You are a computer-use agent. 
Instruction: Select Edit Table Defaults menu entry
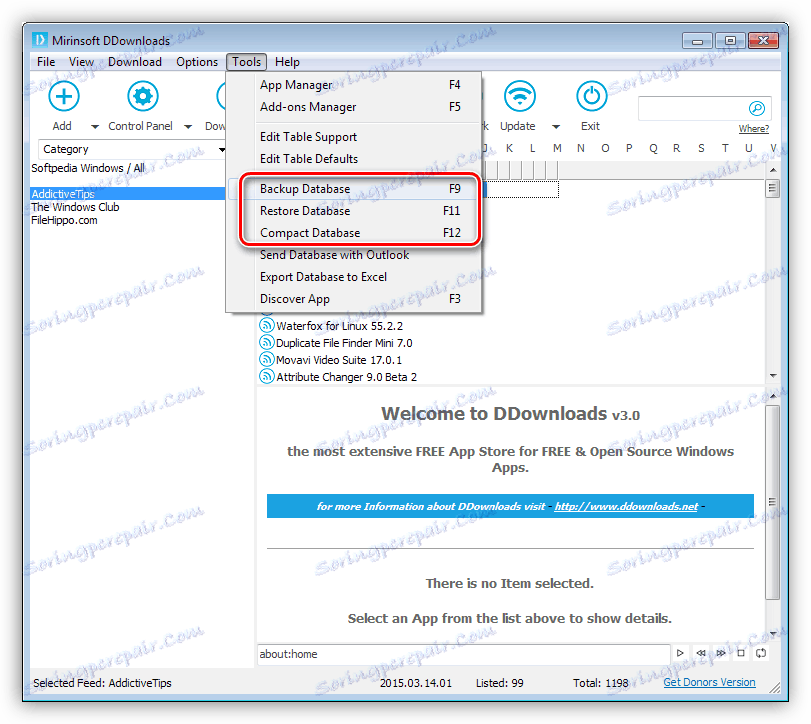354,159
